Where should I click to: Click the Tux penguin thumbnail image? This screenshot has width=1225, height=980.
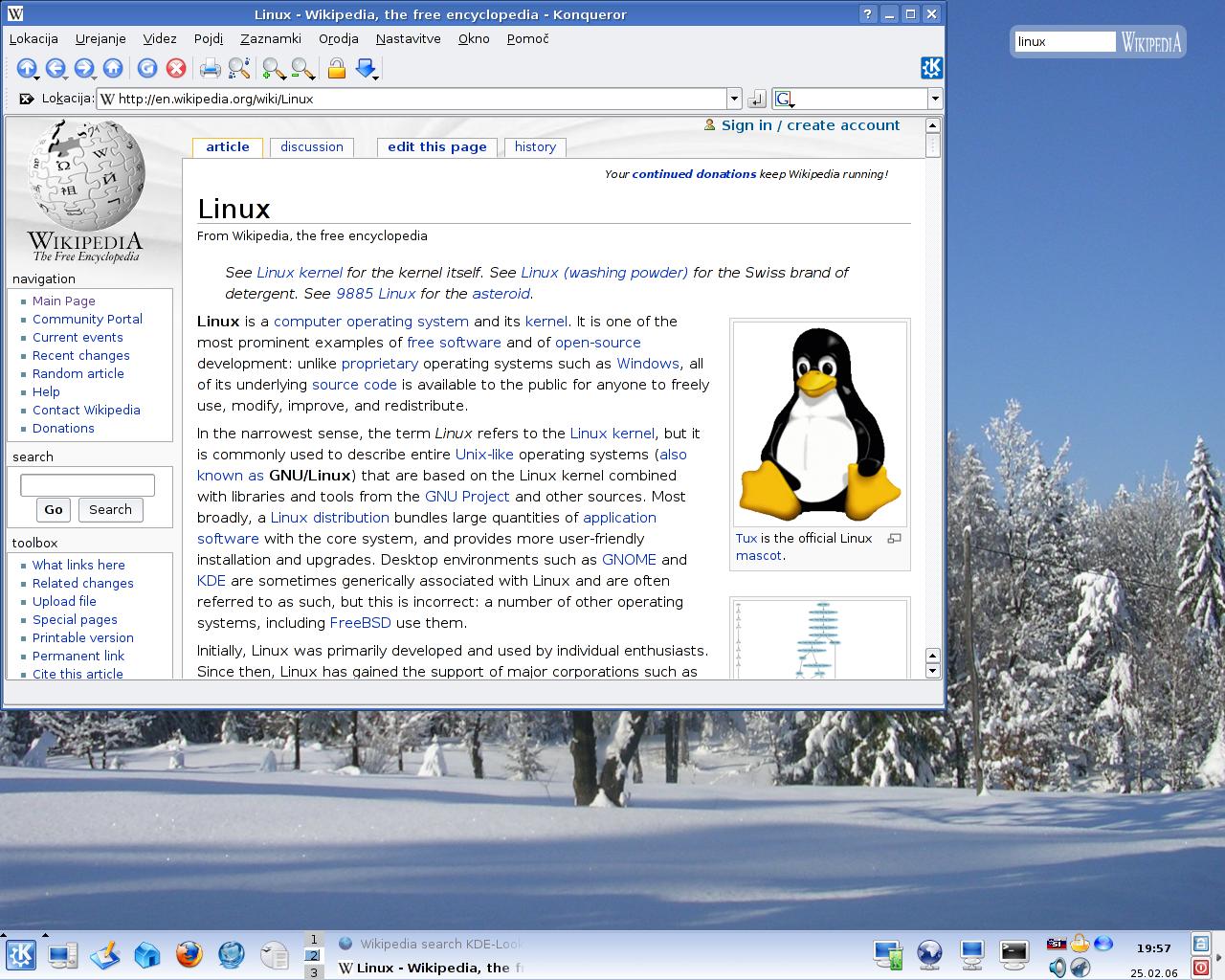pos(820,422)
